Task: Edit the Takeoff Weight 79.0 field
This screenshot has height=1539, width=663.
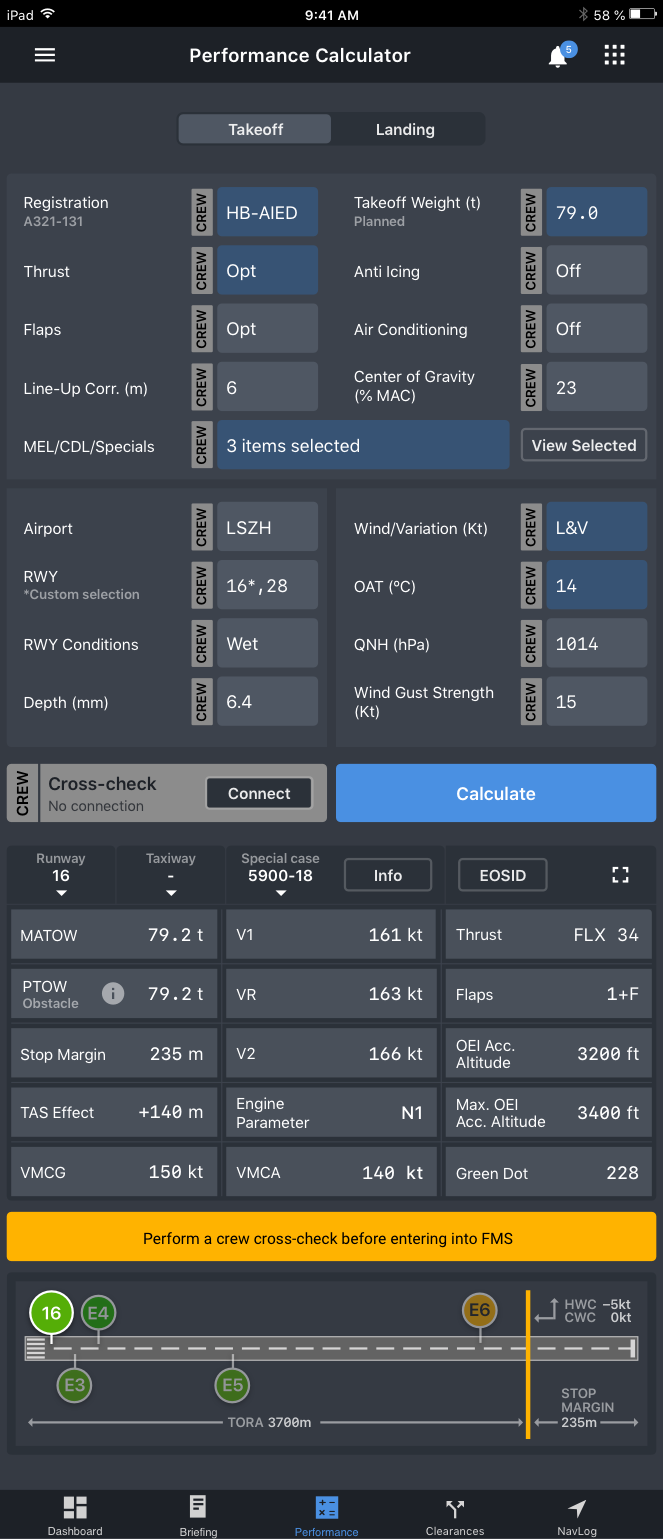Action: [596, 213]
